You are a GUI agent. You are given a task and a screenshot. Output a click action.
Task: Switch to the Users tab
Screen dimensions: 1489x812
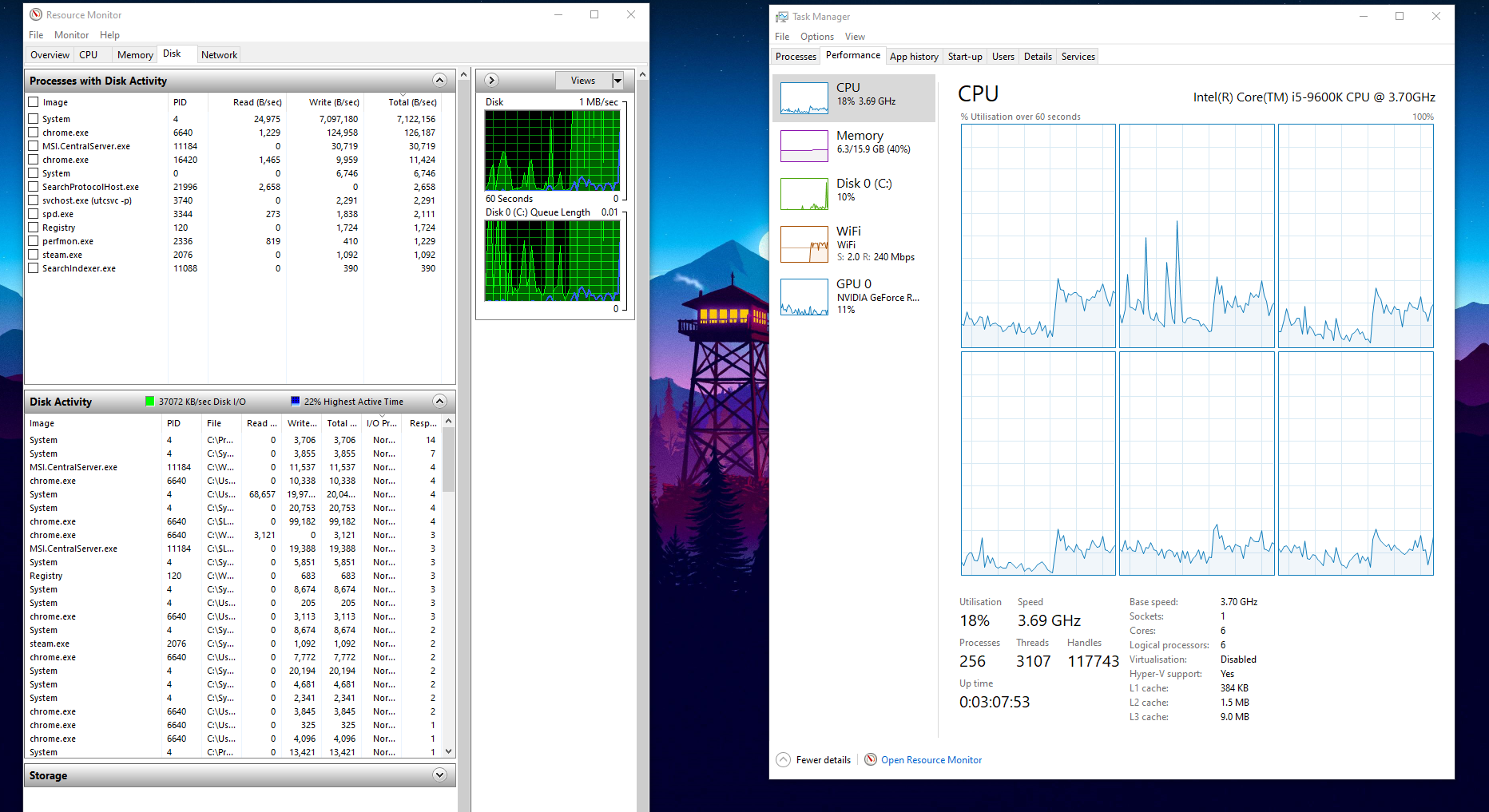click(x=1003, y=57)
